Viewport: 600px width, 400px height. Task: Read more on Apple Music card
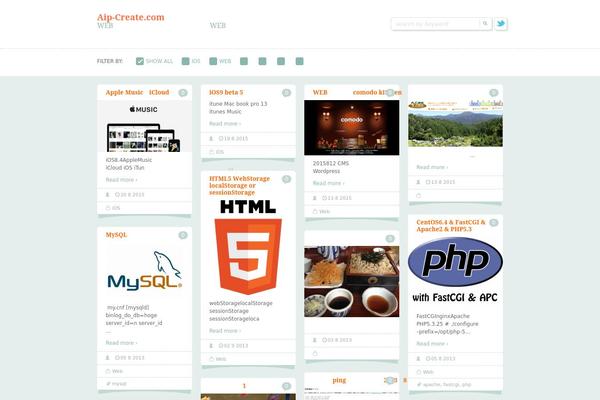point(121,180)
